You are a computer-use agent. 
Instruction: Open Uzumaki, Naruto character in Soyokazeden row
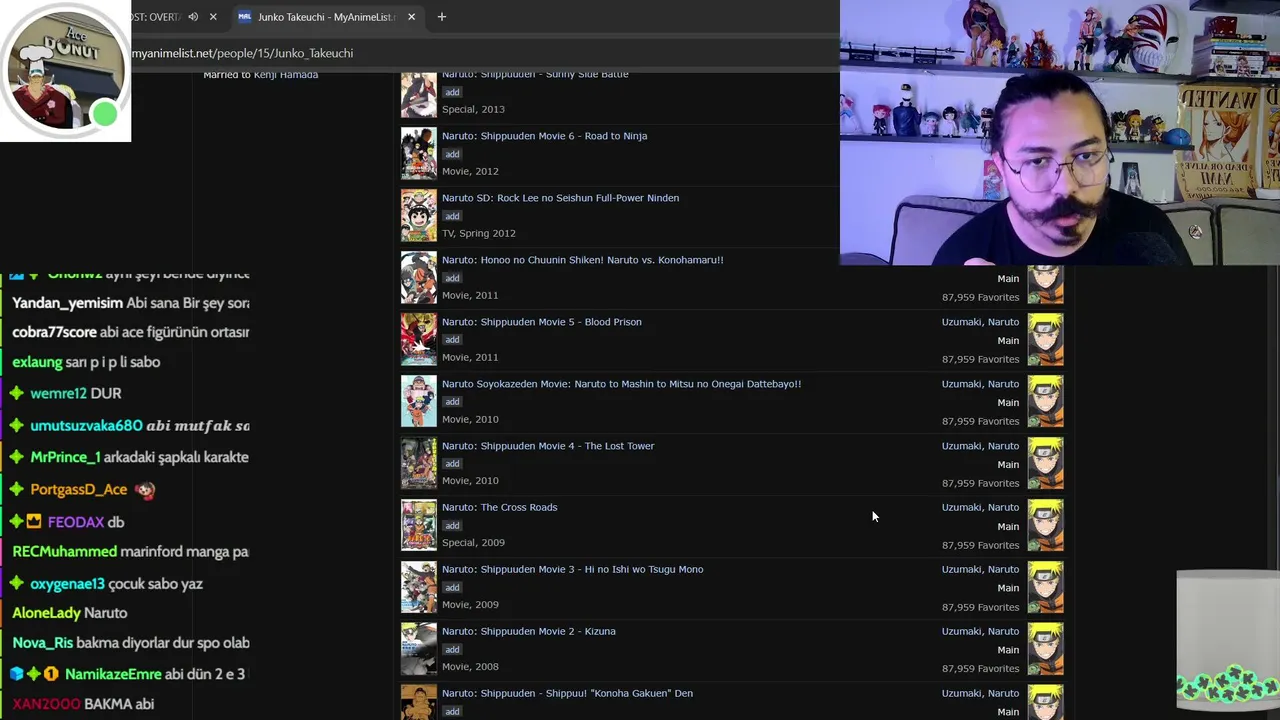(x=980, y=384)
